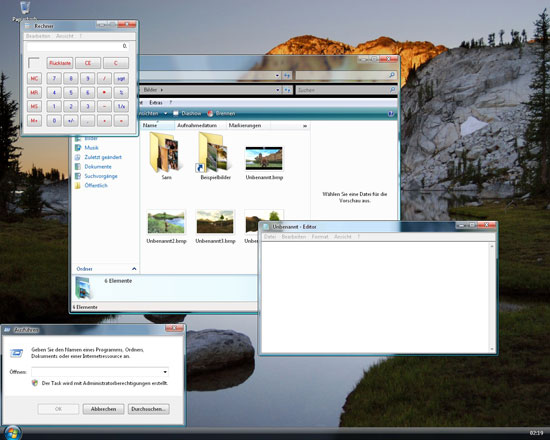Open the Ansicht menu in Editor
This screenshot has height=440, width=550.
[x=343, y=237]
